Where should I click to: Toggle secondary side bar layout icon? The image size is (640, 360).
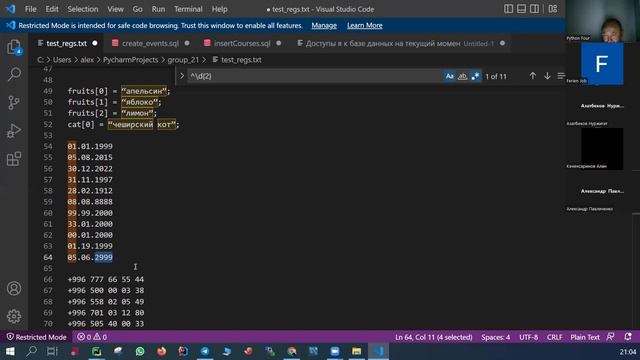[x=534, y=9]
